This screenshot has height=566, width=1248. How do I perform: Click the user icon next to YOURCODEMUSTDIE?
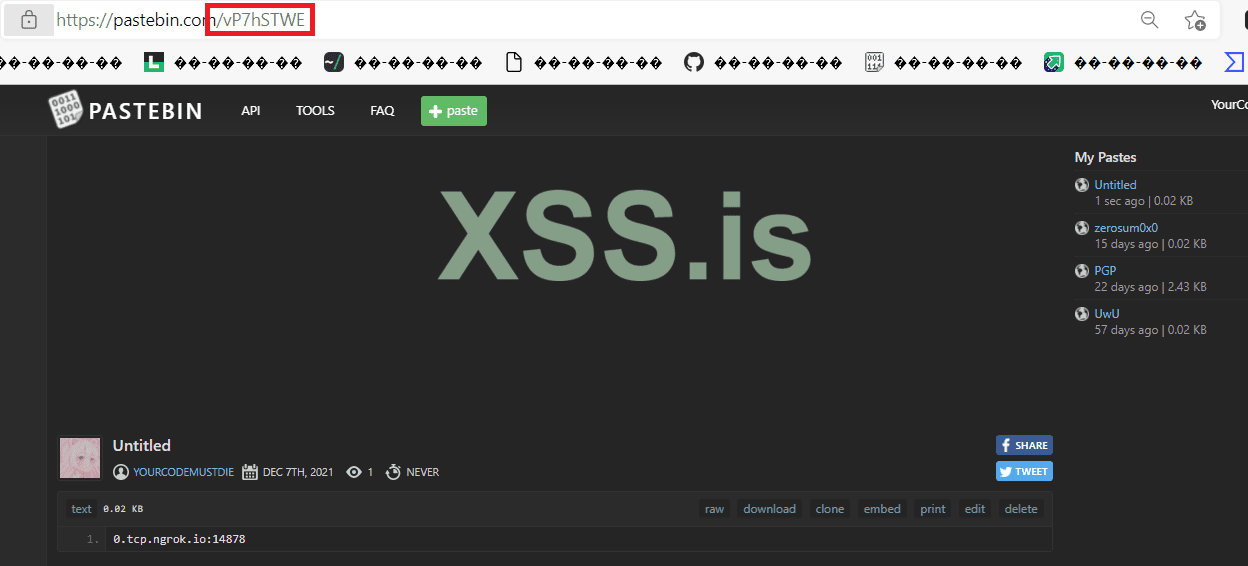click(121, 472)
